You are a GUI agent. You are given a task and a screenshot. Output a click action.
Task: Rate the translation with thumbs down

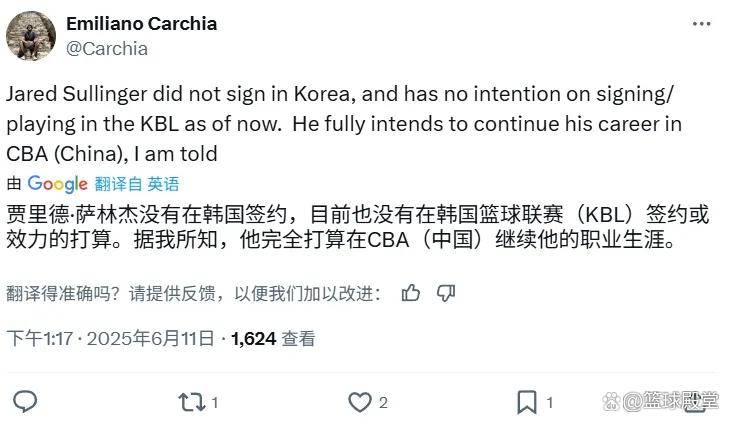(446, 293)
